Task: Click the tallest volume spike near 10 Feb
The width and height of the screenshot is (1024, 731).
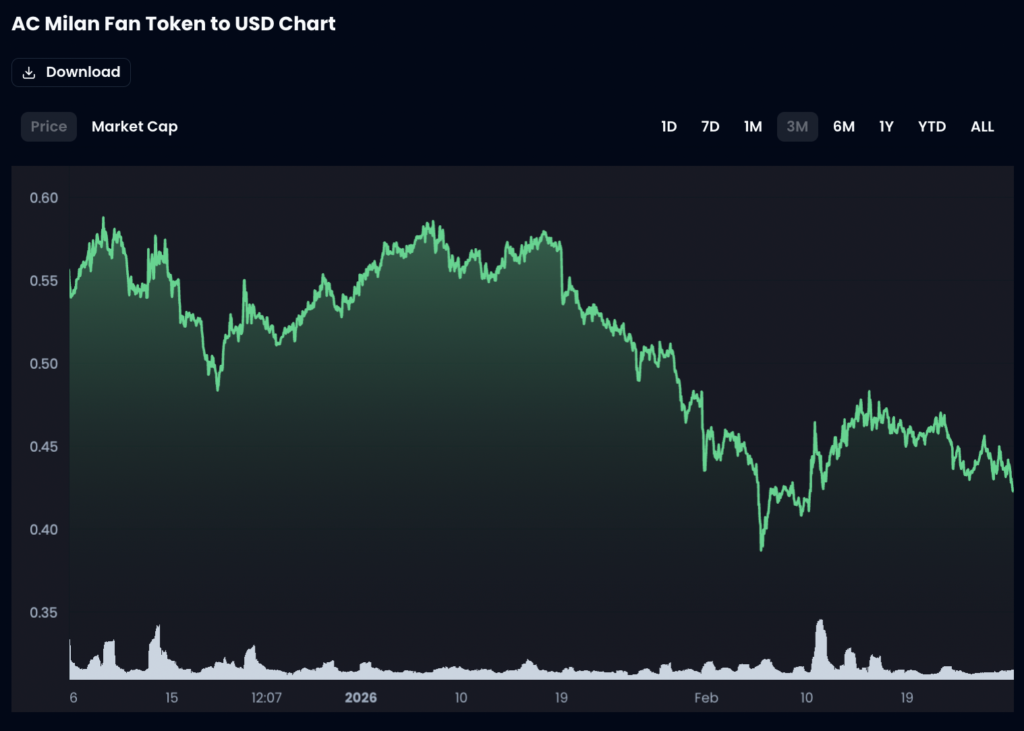Action: point(821,624)
